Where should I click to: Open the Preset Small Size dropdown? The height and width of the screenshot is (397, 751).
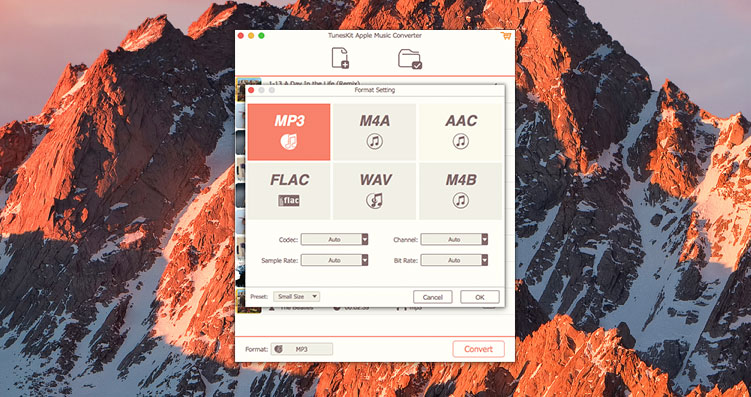click(296, 296)
